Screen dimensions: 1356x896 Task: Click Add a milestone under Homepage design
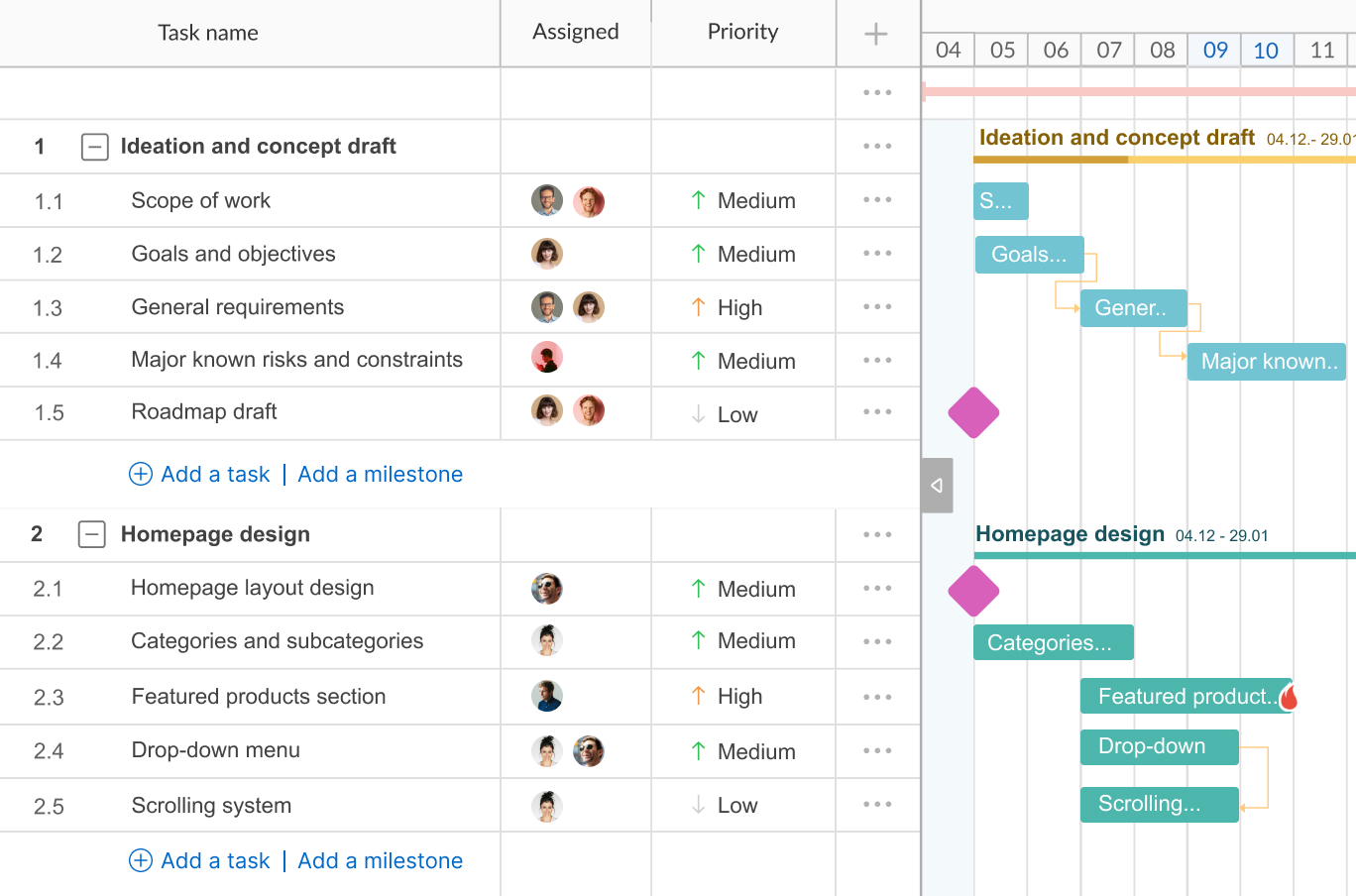point(380,861)
